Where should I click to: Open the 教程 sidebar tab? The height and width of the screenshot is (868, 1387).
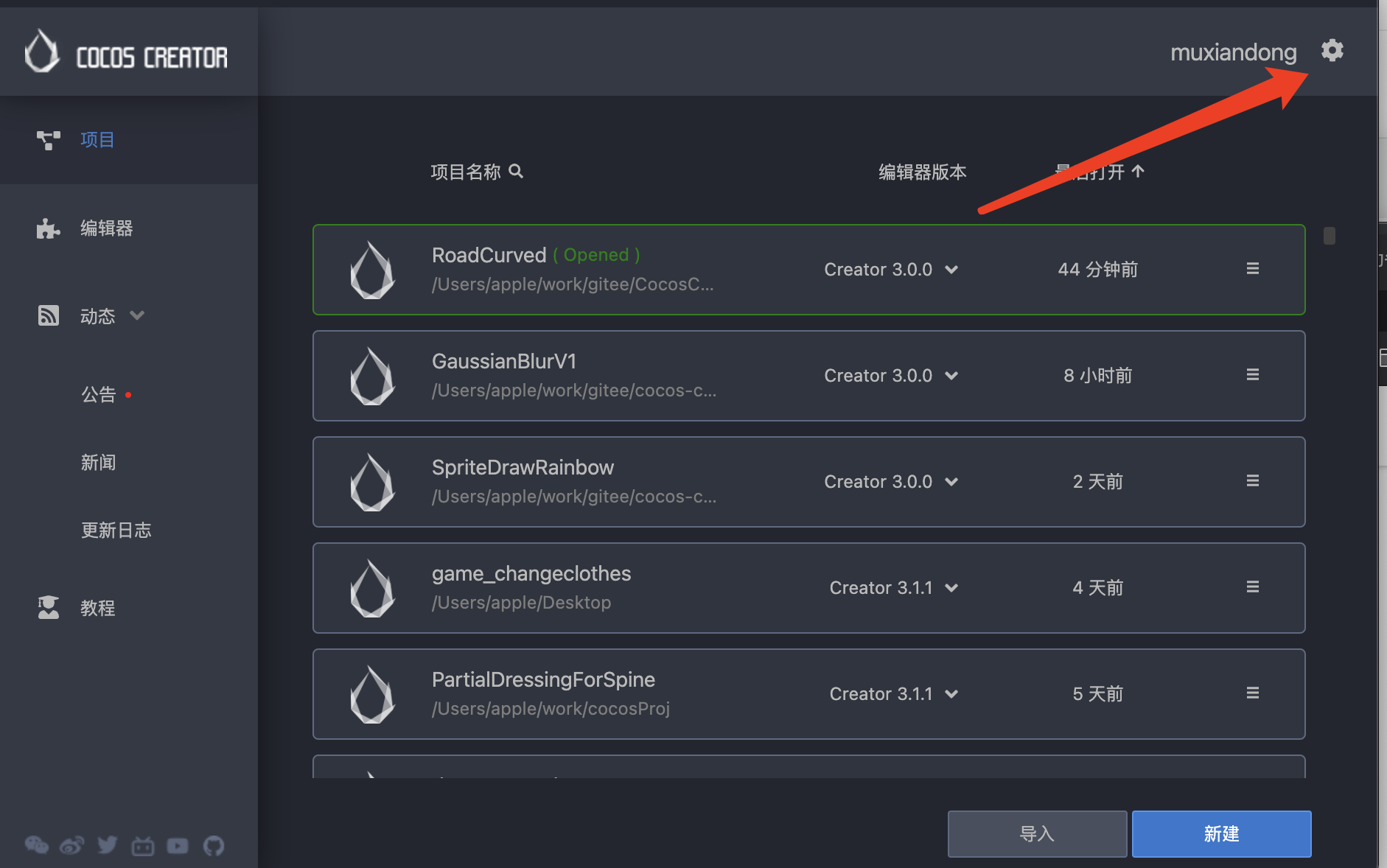pos(98,608)
